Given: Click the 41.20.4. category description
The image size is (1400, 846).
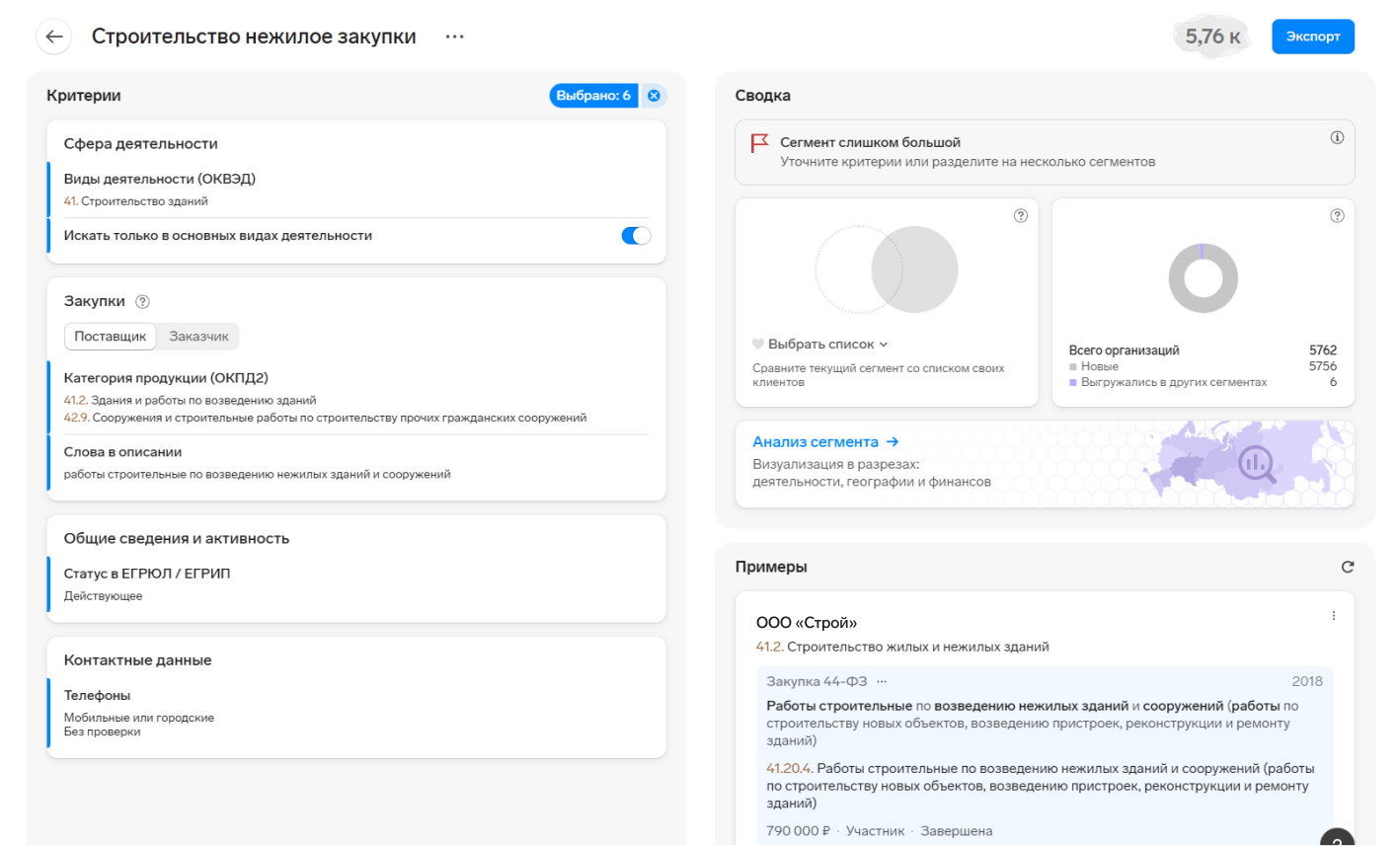Looking at the screenshot, I should click(1041, 786).
